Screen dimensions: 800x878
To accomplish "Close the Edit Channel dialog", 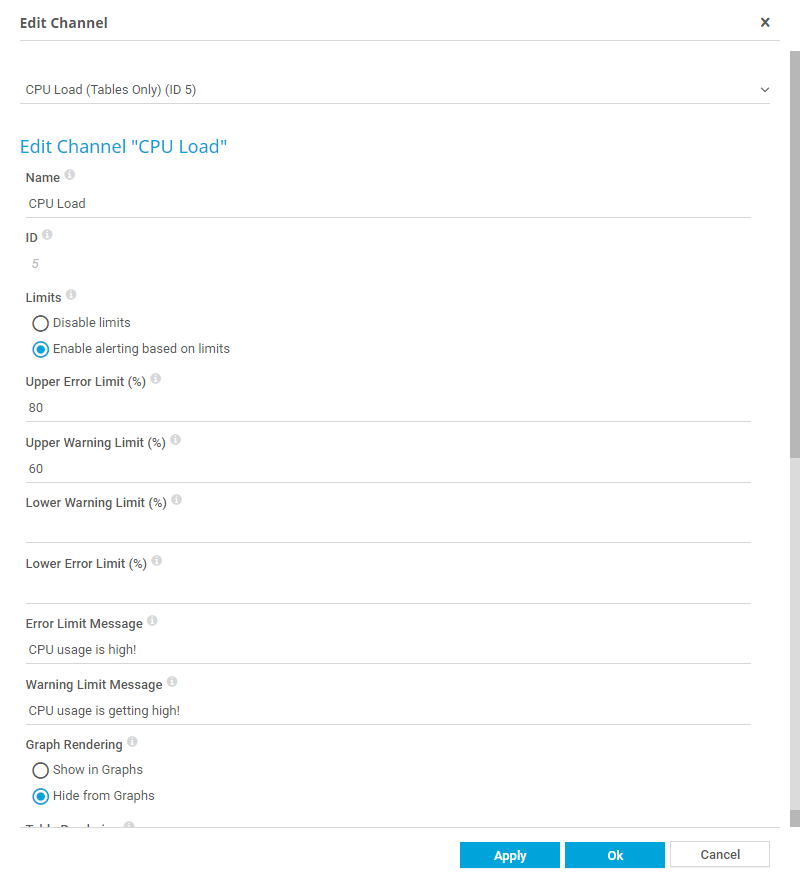I will [765, 22].
